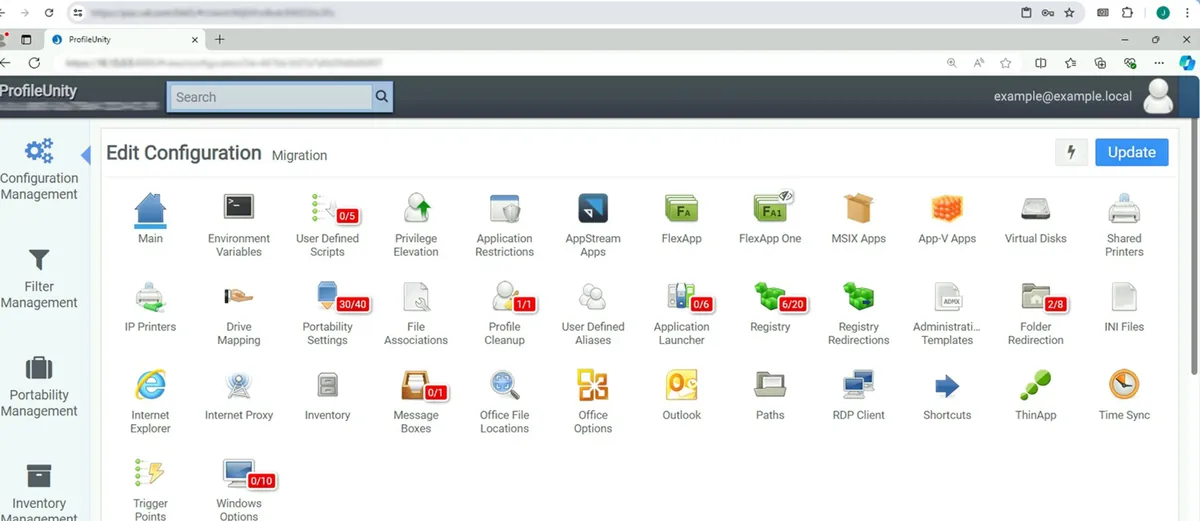Open the ThinApp module
This screenshot has height=521, width=1200.
tap(1036, 395)
